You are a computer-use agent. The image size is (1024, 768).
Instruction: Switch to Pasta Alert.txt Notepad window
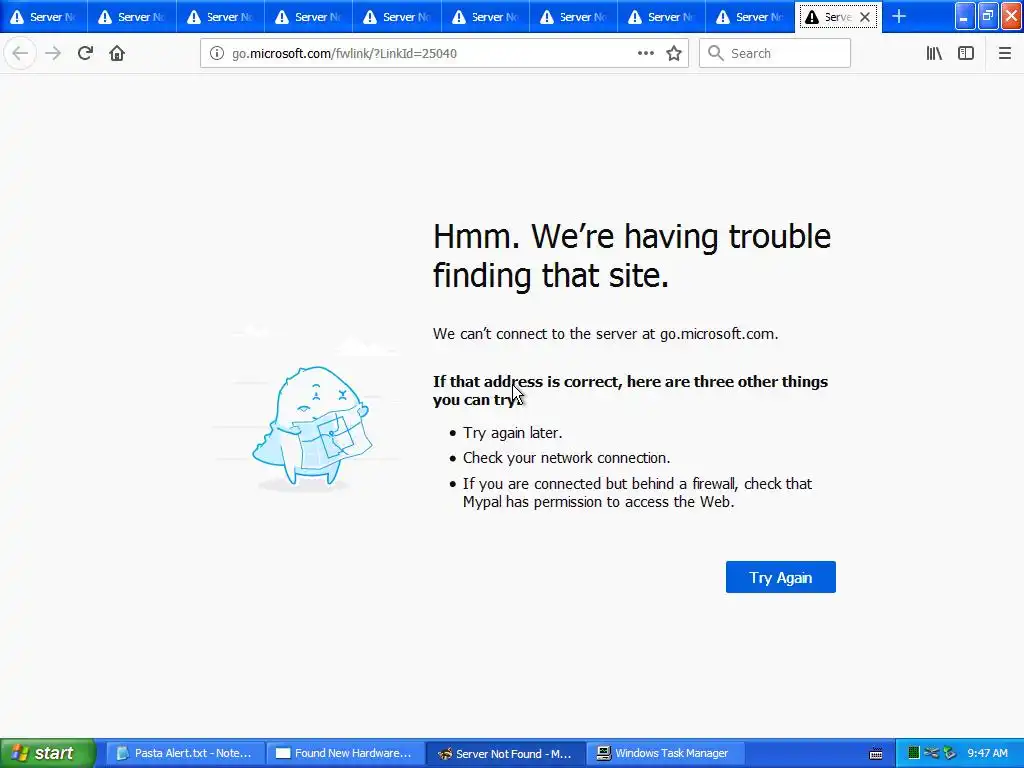click(x=185, y=753)
